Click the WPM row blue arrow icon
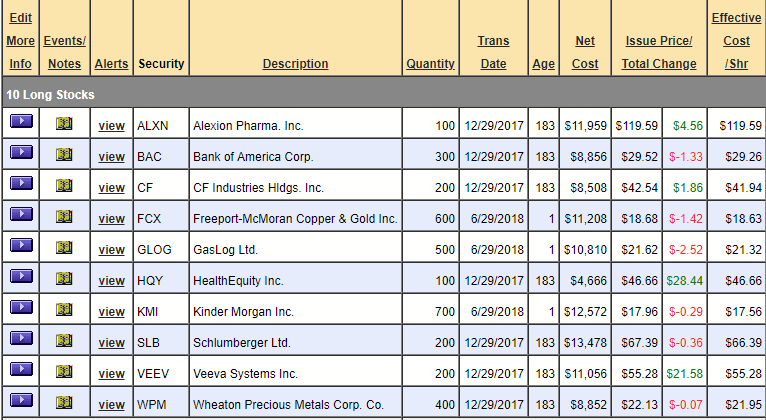The width and height of the screenshot is (766, 420). [x=21, y=400]
